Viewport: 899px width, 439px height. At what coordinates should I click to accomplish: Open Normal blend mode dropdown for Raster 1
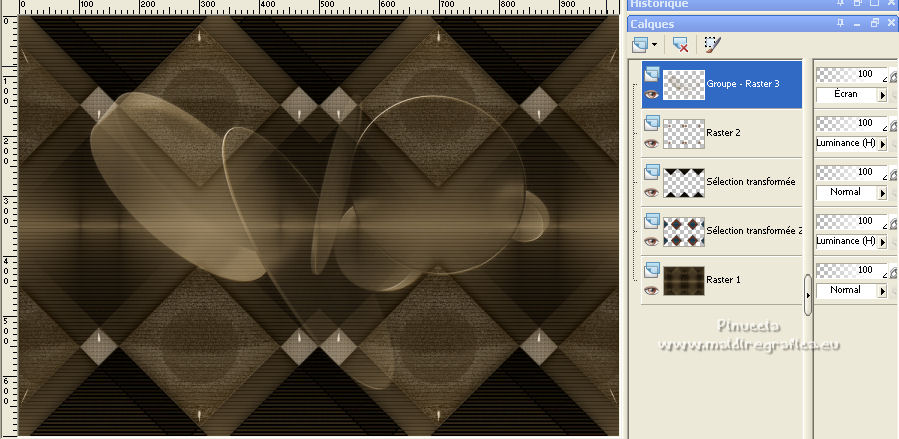[x=882, y=291]
